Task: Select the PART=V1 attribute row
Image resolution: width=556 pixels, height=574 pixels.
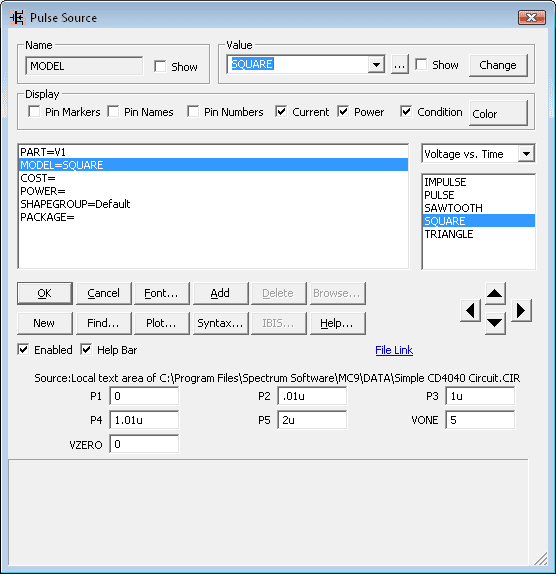Action: click(x=213, y=152)
